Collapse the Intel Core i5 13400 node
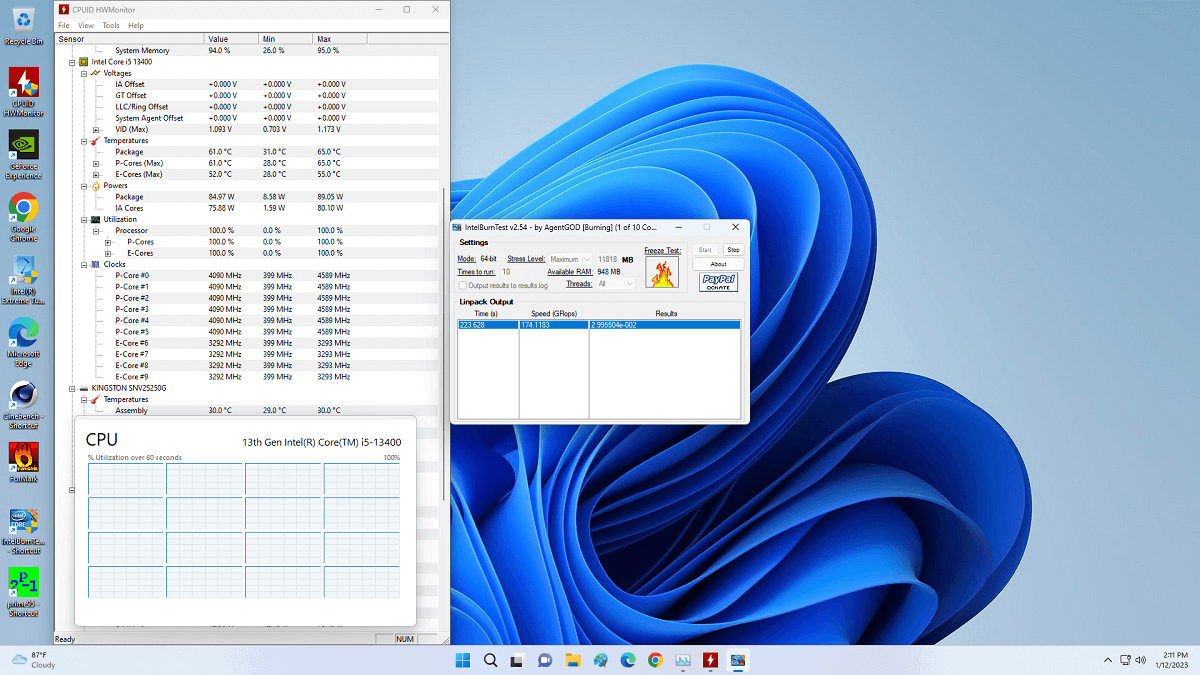 [72, 62]
